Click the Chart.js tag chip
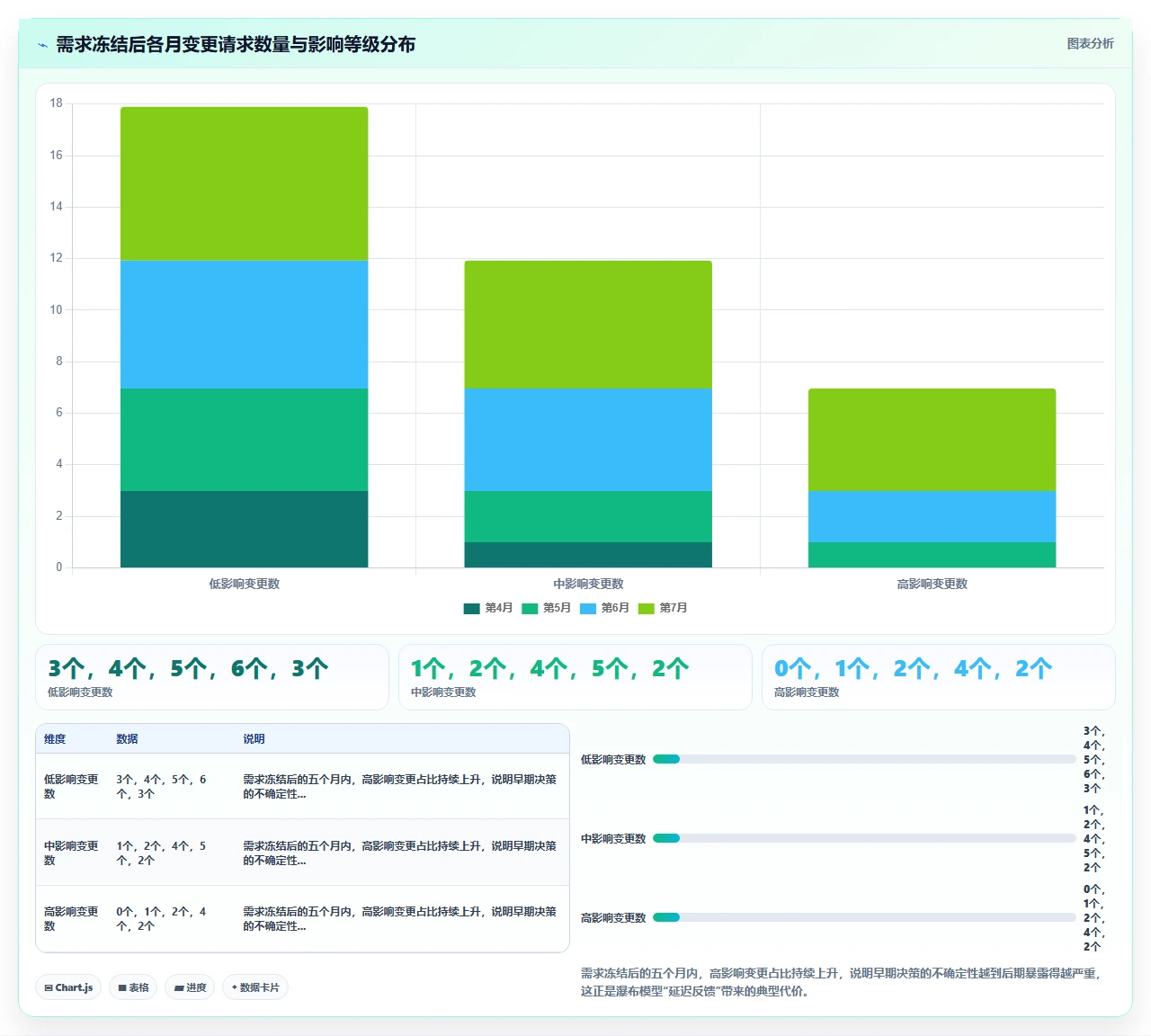 pyautogui.click(x=68, y=987)
